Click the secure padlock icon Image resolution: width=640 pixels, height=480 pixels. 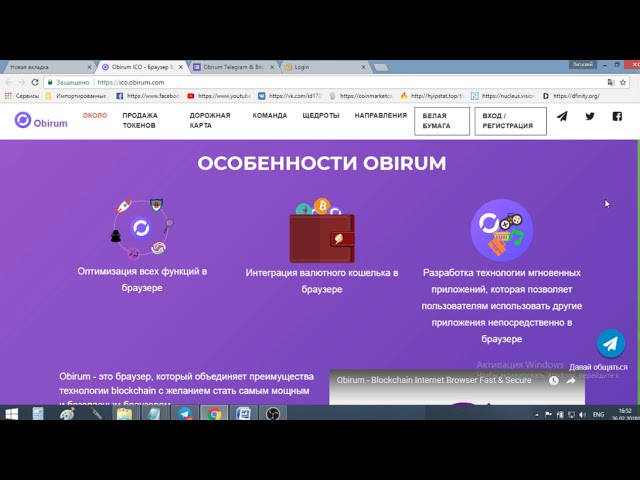tap(50, 82)
